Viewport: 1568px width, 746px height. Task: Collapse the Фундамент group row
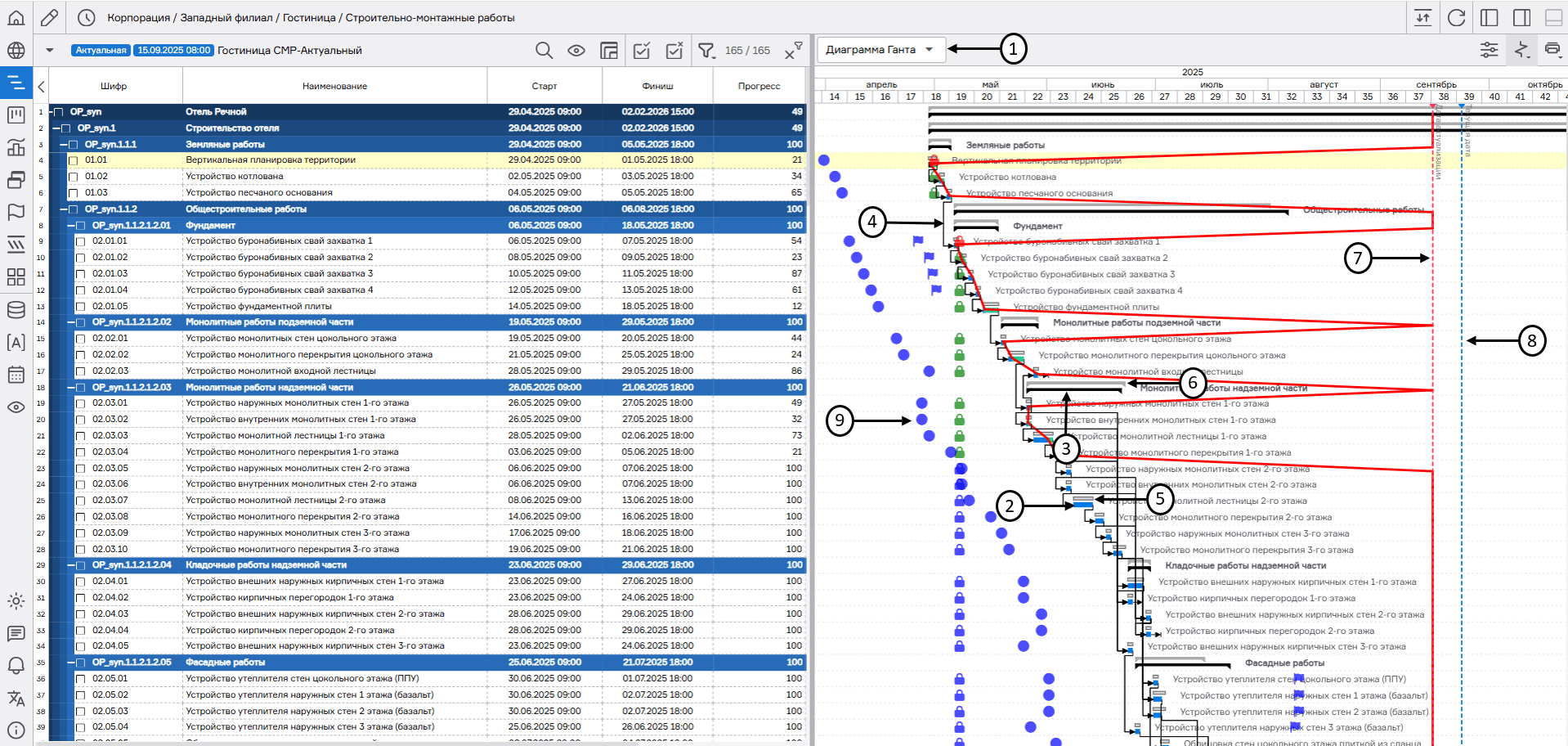tap(72, 226)
